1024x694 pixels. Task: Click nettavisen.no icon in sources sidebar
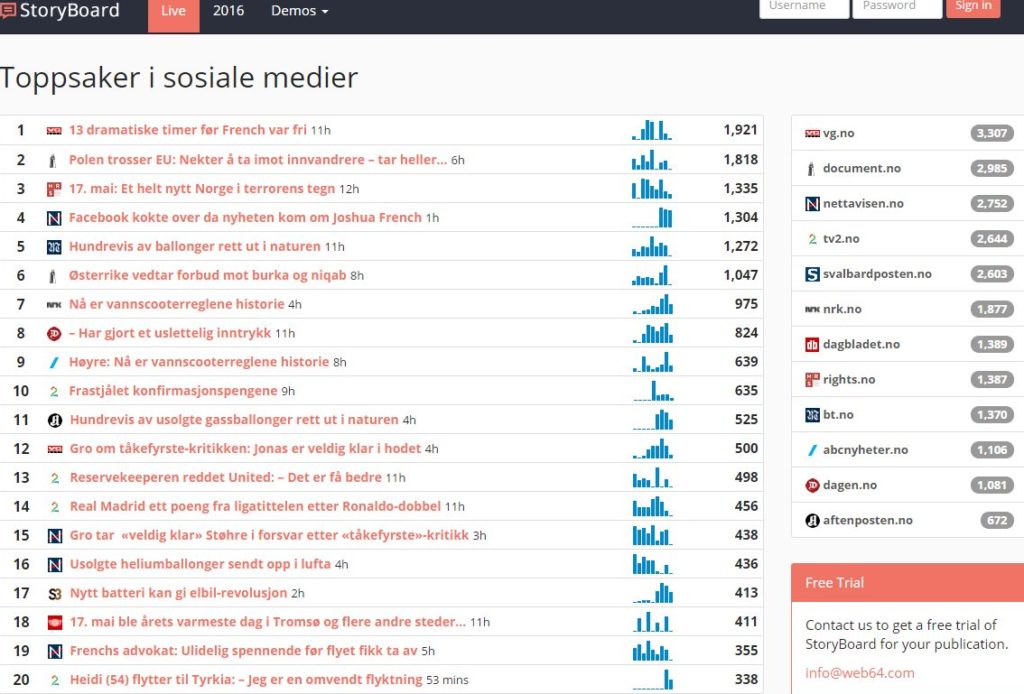812,204
